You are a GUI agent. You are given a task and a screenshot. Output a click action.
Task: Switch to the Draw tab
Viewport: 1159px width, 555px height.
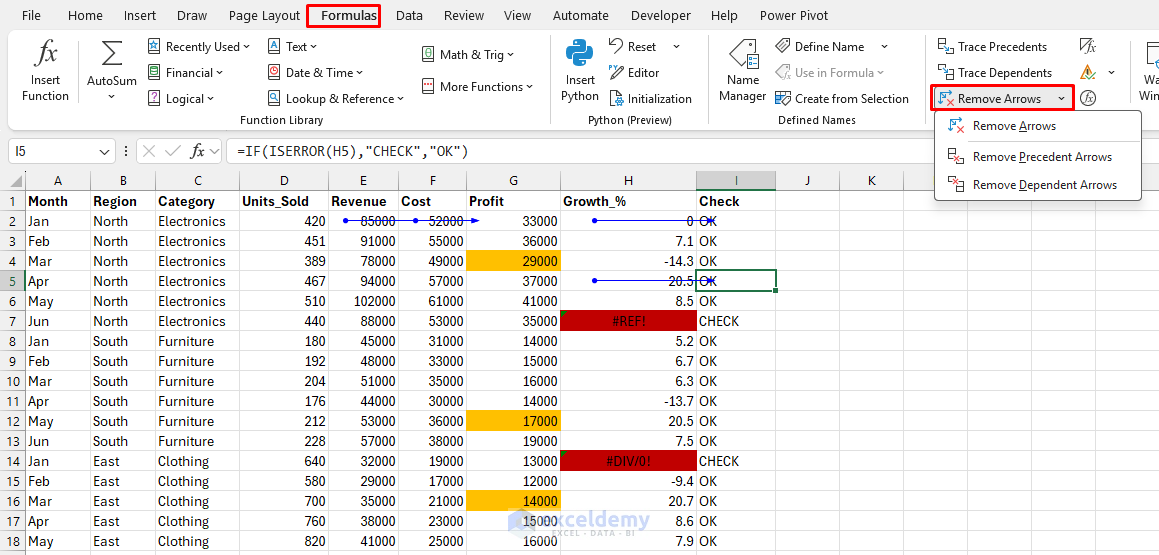(192, 16)
